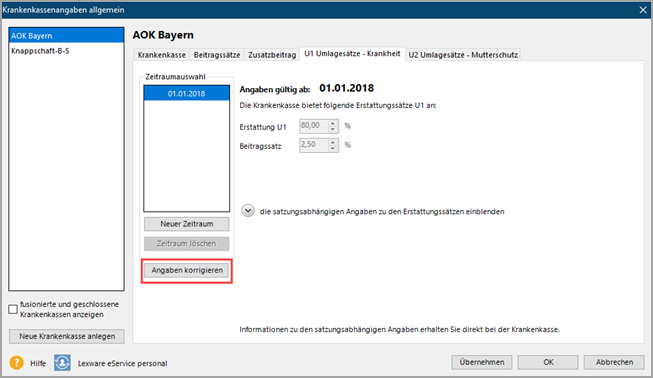The height and width of the screenshot is (378, 653).
Task: Click Lexware eService personal label
Action: pyautogui.click(x=122, y=363)
